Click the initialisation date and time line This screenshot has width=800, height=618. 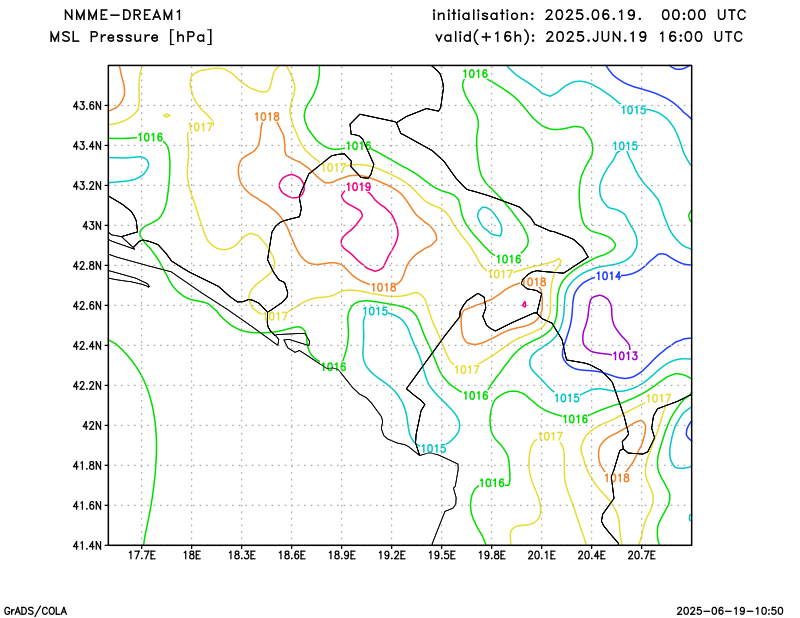[589, 15]
